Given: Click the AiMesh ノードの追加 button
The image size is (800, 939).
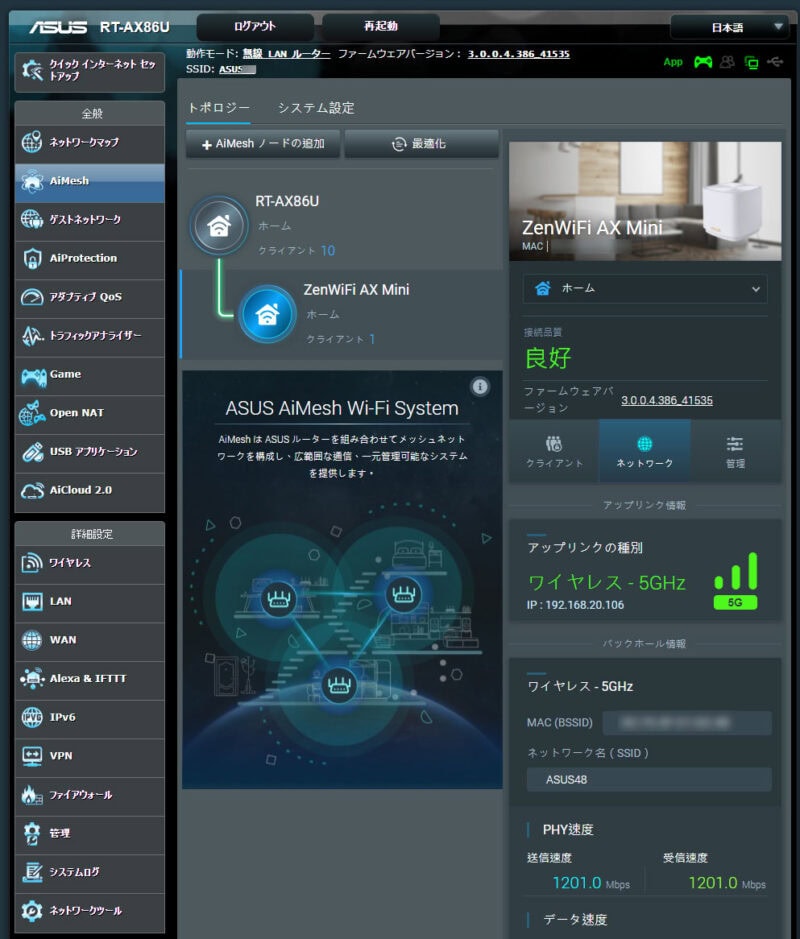Looking at the screenshot, I should click(x=263, y=144).
